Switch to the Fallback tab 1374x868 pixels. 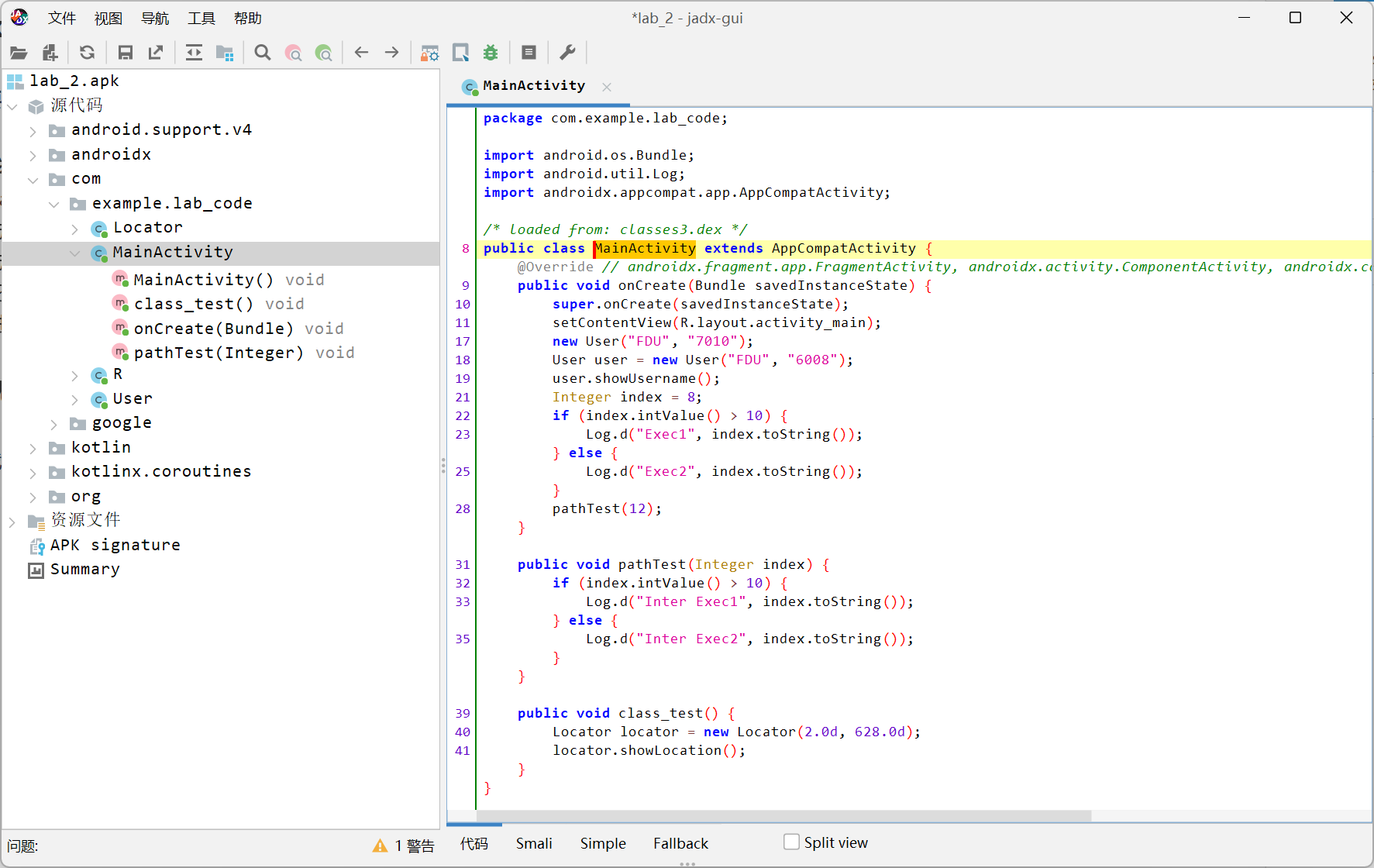(680, 843)
